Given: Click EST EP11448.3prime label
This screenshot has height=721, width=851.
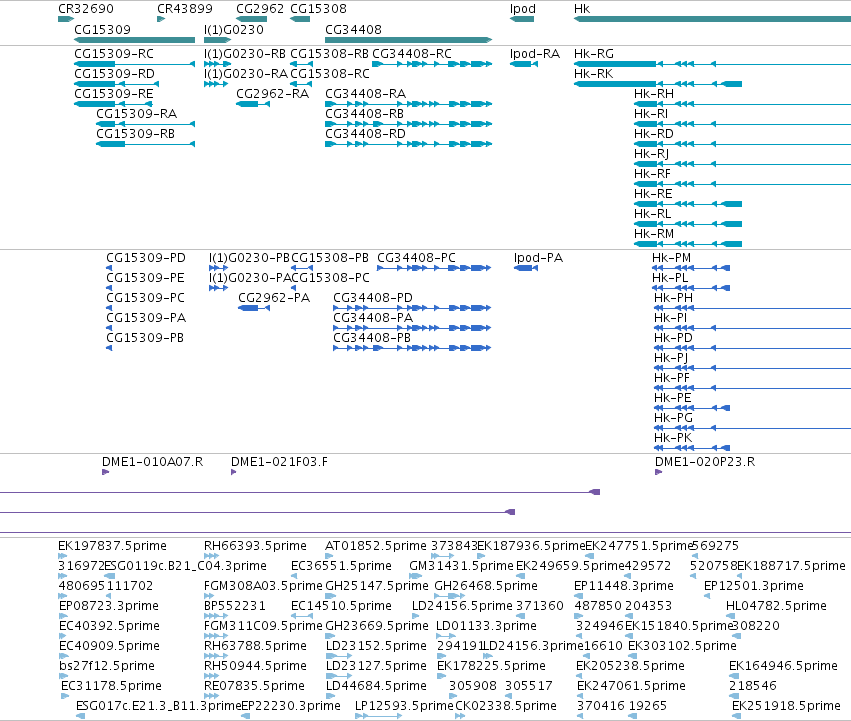Looking at the screenshot, I should click(x=624, y=586).
